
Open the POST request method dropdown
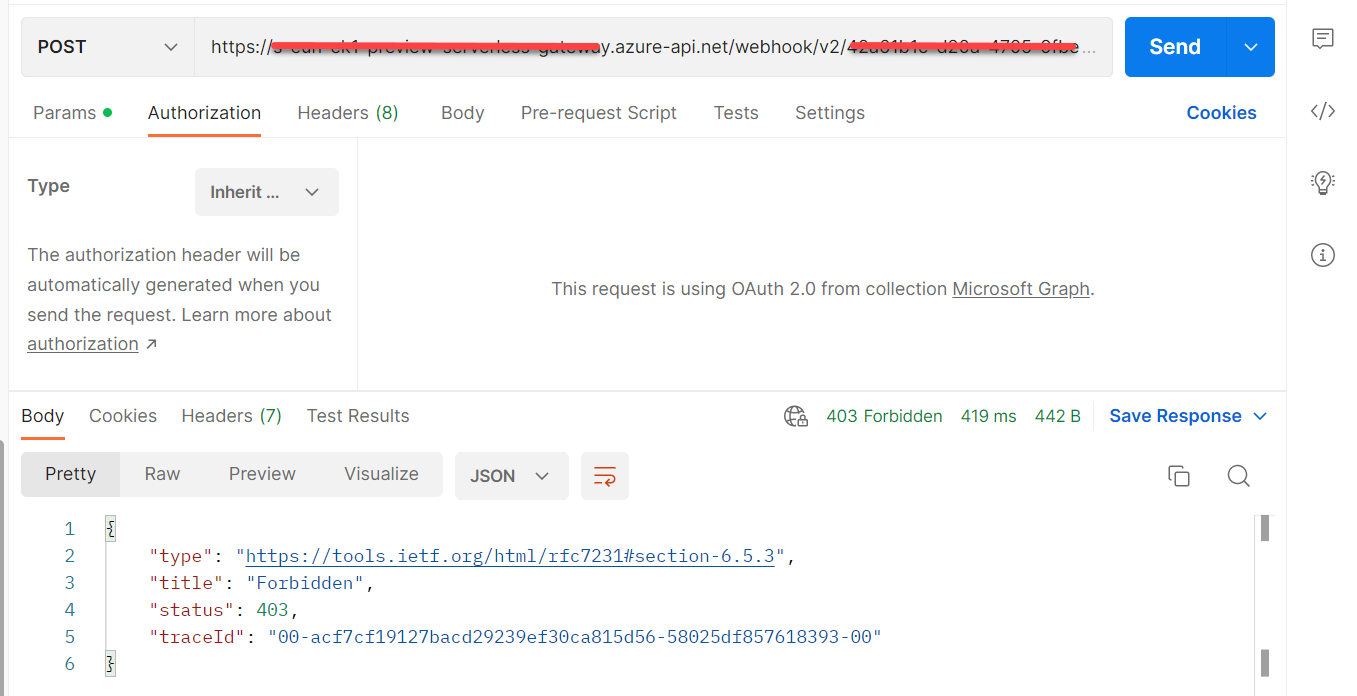(107, 46)
